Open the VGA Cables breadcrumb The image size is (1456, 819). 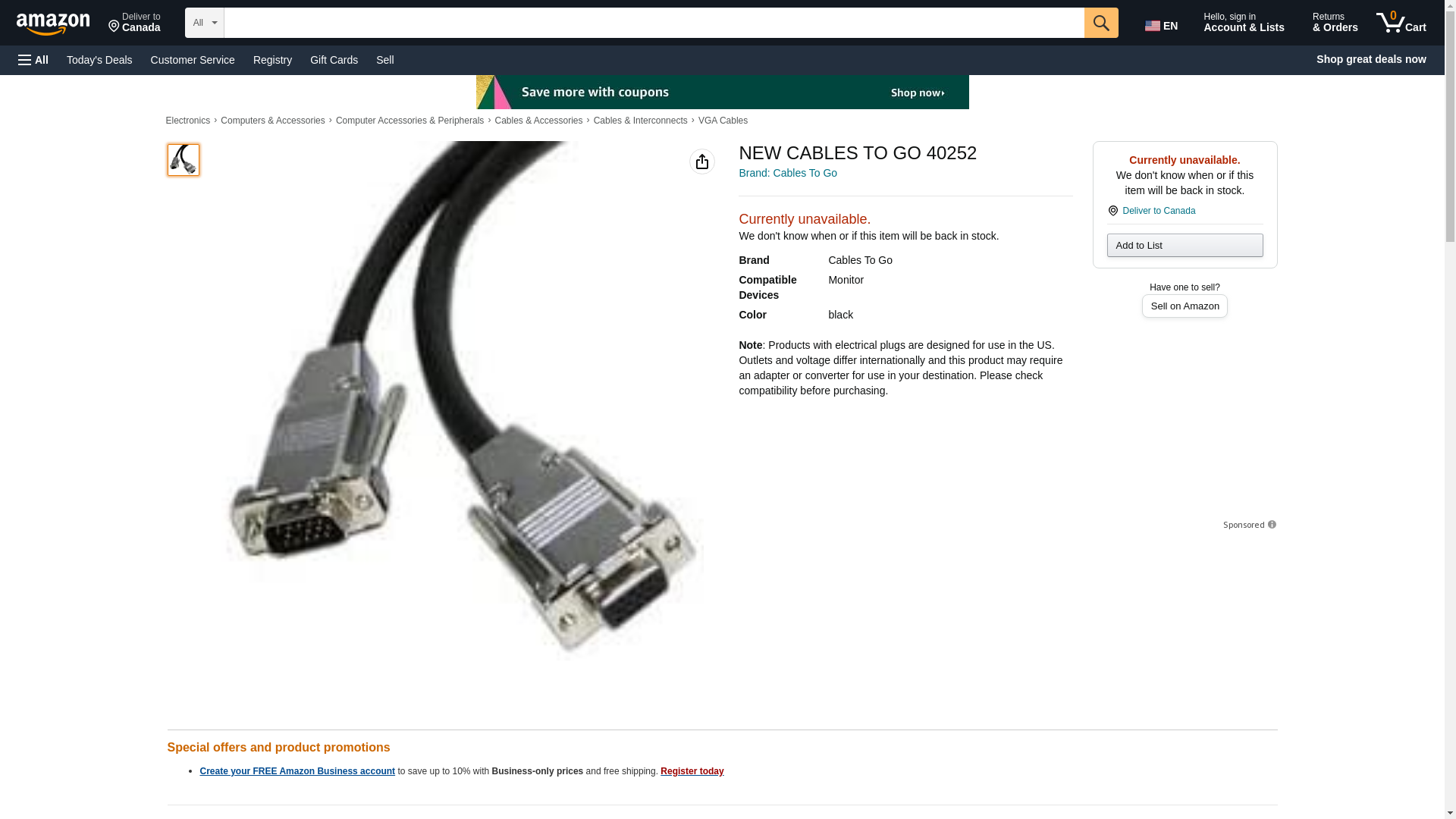(x=723, y=121)
